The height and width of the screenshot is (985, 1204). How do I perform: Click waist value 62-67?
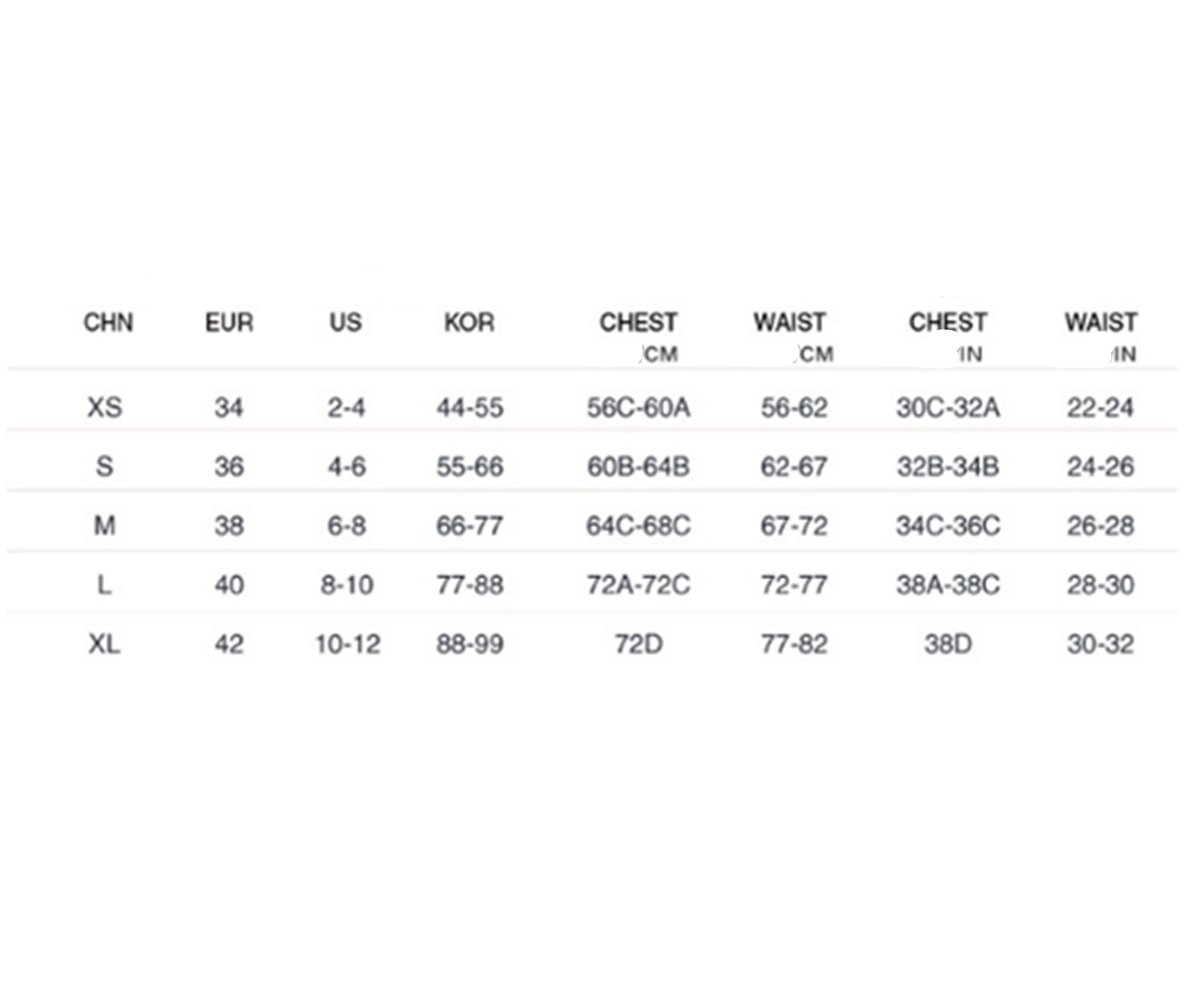tap(794, 466)
